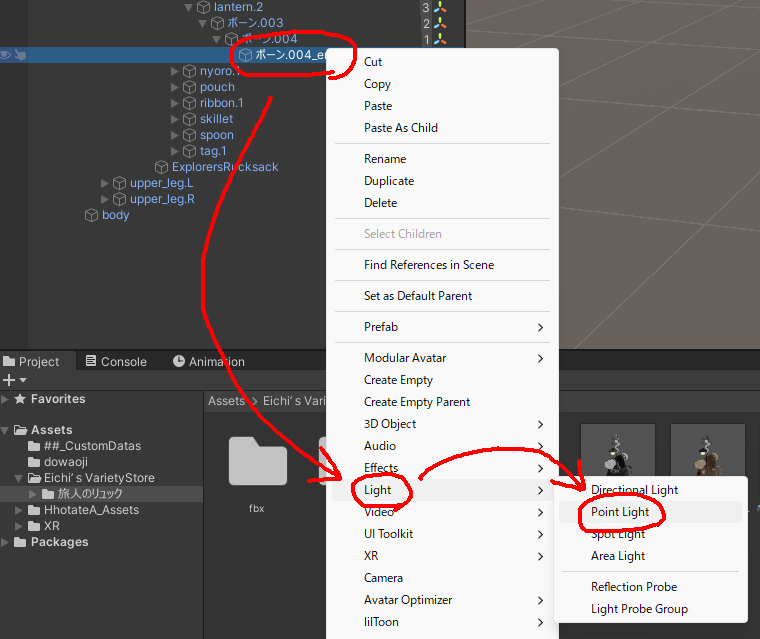Click the plus create-asset button in Project

pos(9,380)
